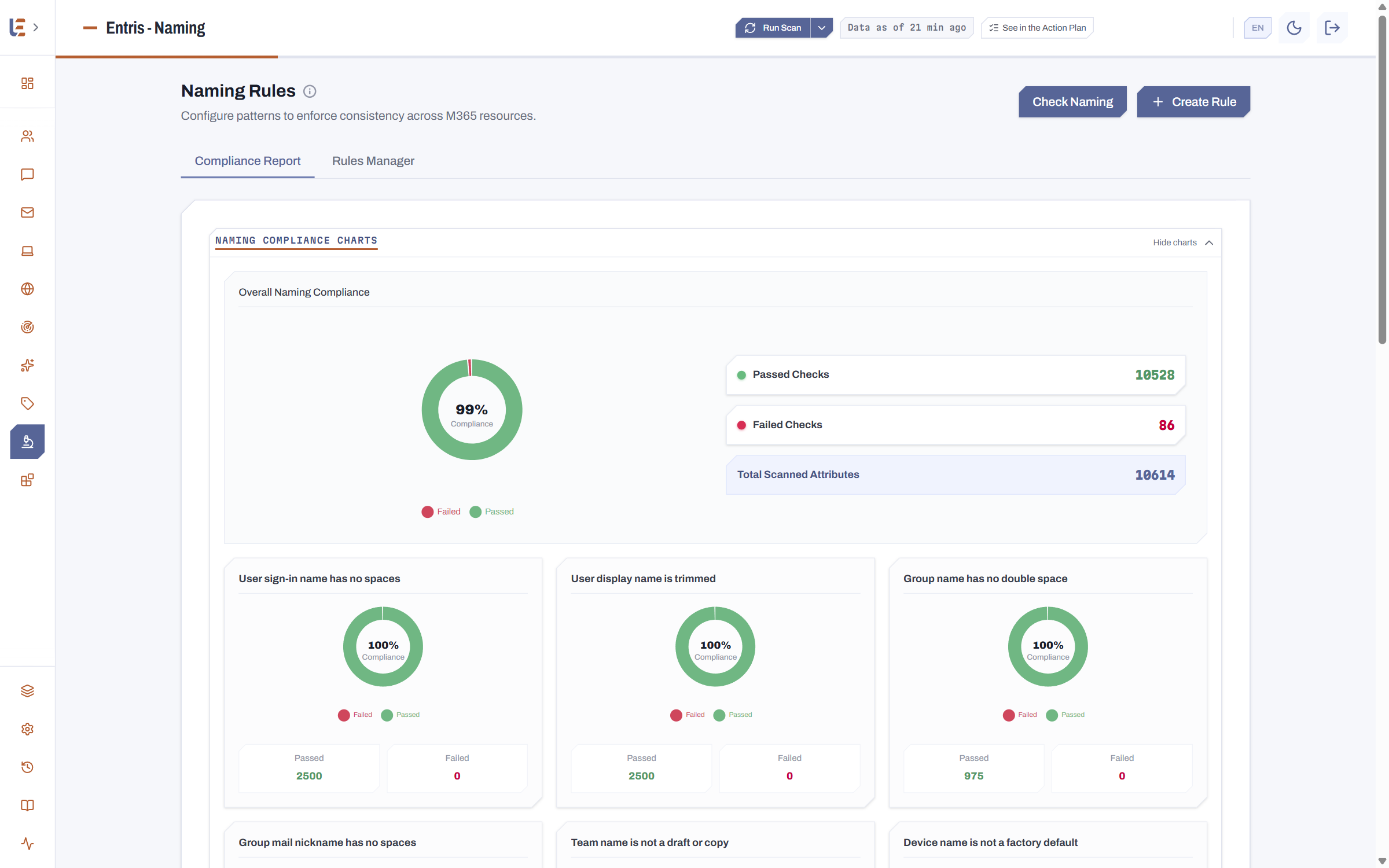Open the tag icon in sidebar
The height and width of the screenshot is (868, 1389).
(x=27, y=403)
